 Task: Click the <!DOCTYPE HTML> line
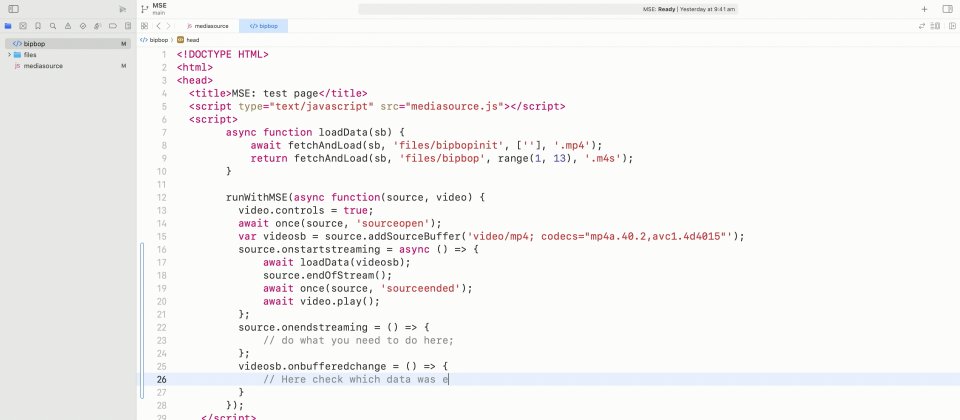(x=223, y=54)
